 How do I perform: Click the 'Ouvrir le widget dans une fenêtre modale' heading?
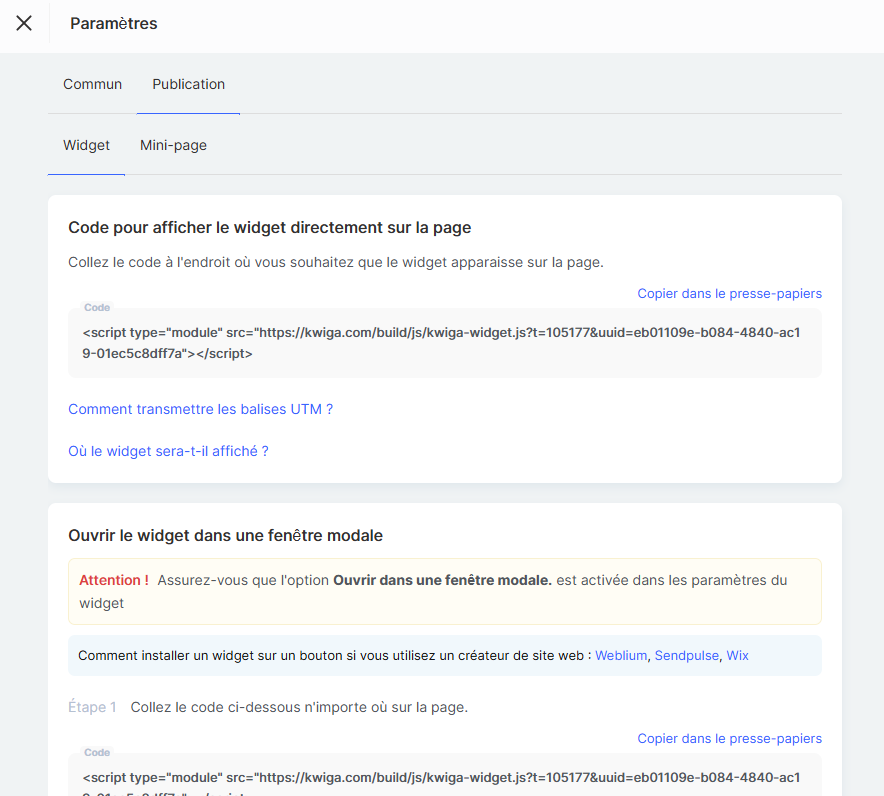coord(225,535)
